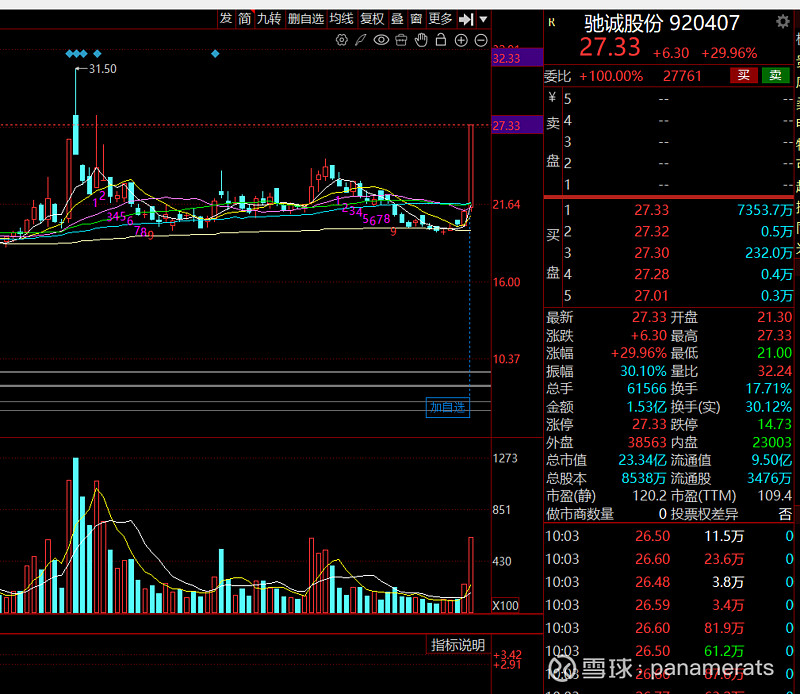This screenshot has width=800, height=694.
Task: Zoom out with the minus circle icon
Action: (481, 40)
